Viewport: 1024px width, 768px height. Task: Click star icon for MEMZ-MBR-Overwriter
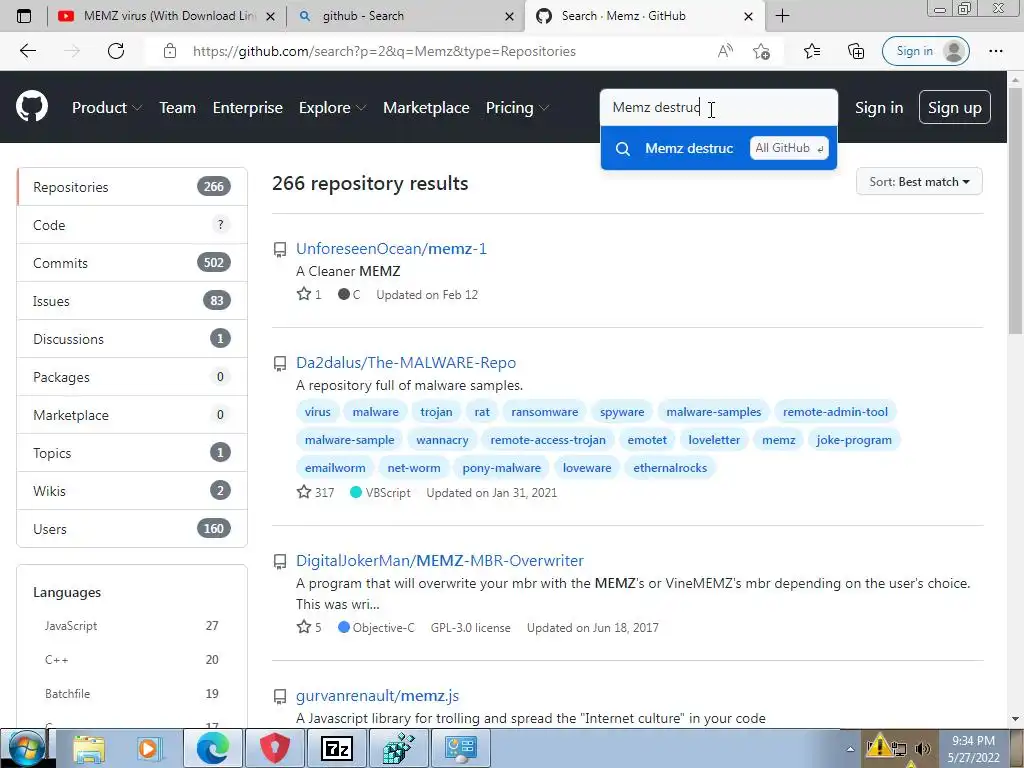[304, 627]
